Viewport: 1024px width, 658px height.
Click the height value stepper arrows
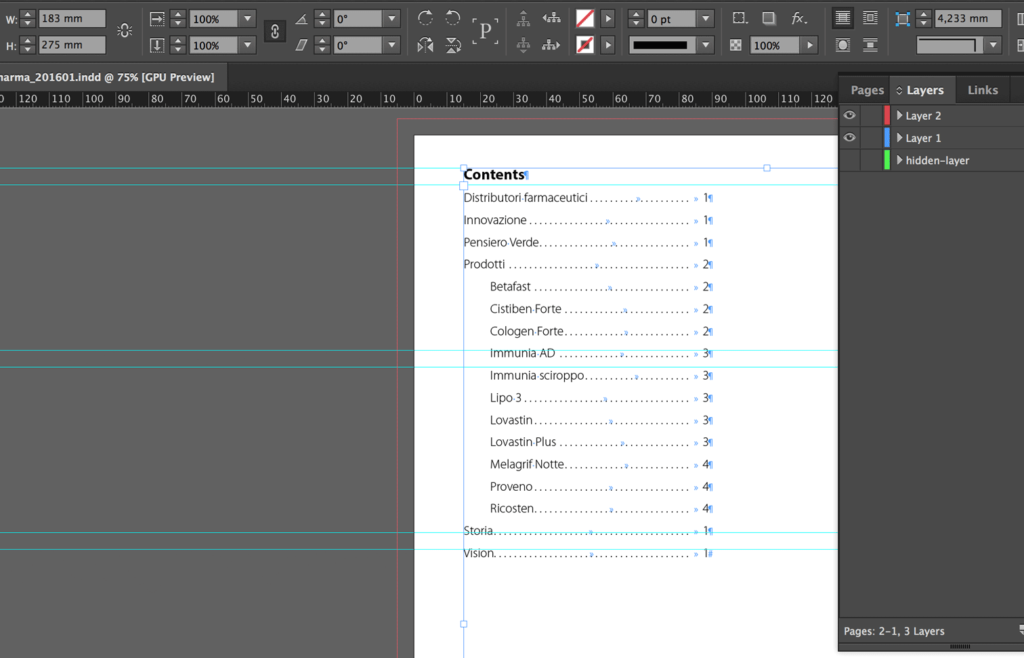click(27, 45)
